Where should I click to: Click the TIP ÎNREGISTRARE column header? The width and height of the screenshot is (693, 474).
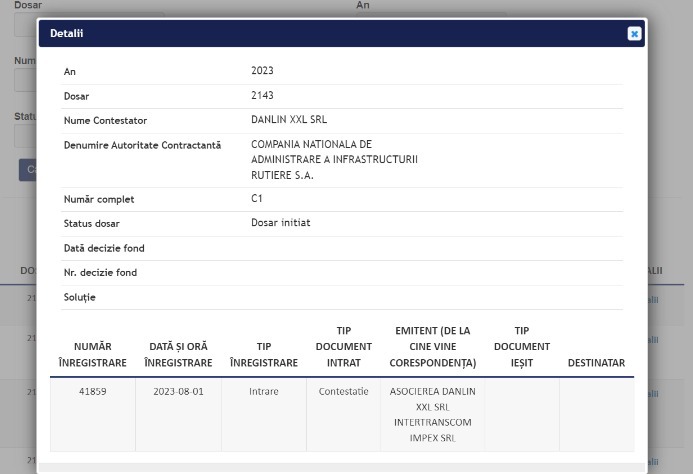pyautogui.click(x=264, y=355)
